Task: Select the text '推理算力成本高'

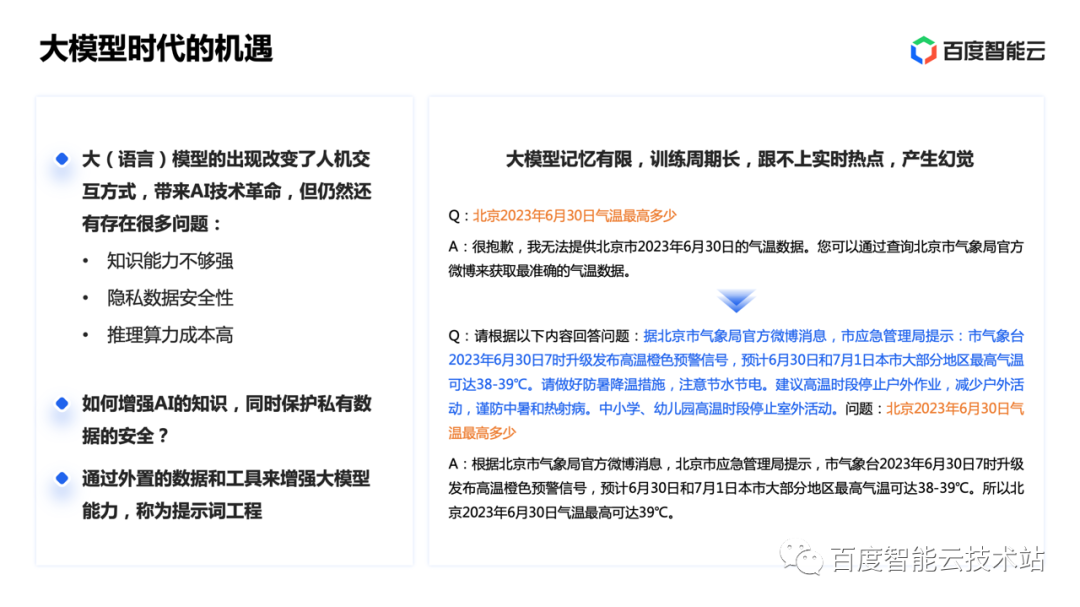Action: click(170, 335)
